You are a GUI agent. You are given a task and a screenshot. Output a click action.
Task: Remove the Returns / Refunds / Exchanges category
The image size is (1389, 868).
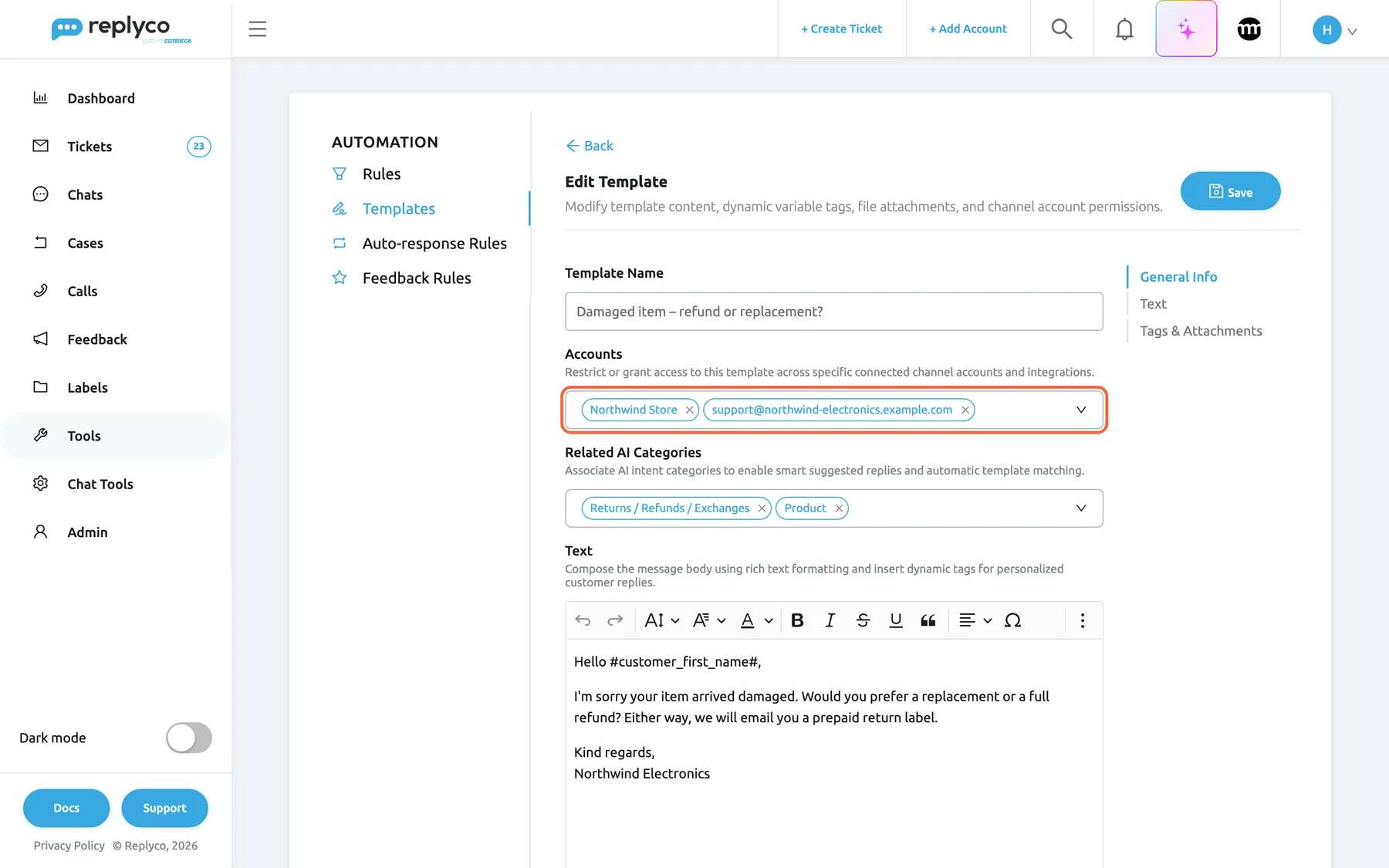pos(762,508)
